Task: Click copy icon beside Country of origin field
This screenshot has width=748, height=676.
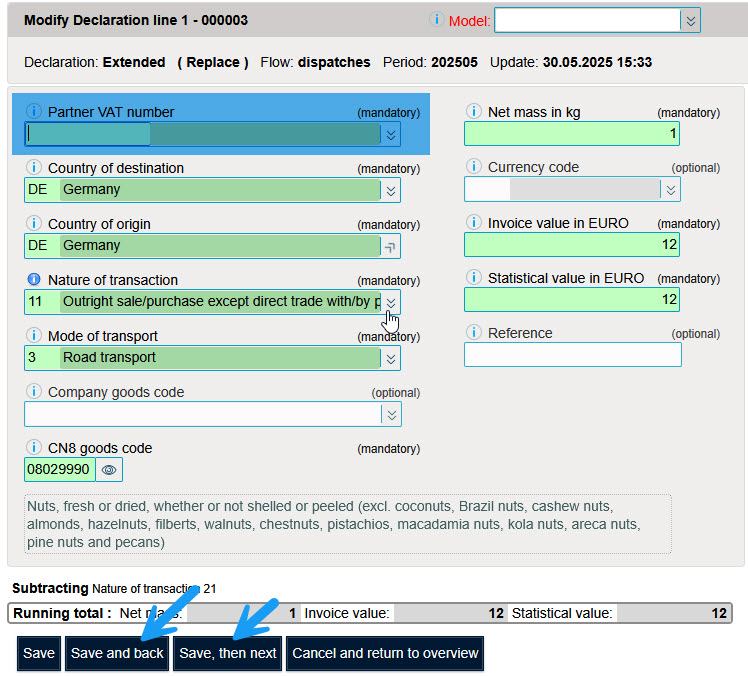Action: [x=390, y=247]
